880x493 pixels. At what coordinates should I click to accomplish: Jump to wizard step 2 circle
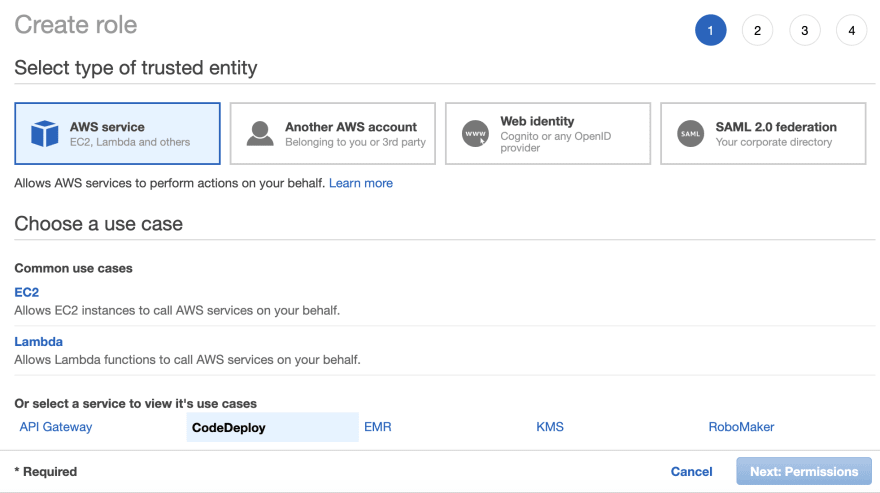click(x=758, y=30)
